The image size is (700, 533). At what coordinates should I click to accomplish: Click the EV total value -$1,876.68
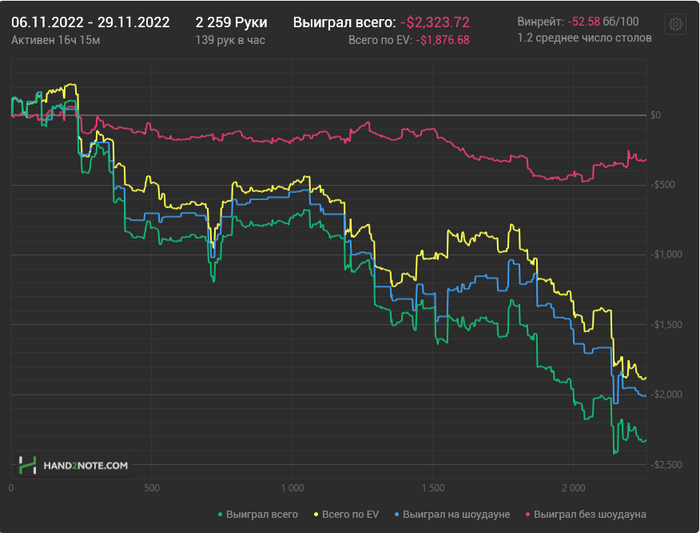click(x=442, y=40)
